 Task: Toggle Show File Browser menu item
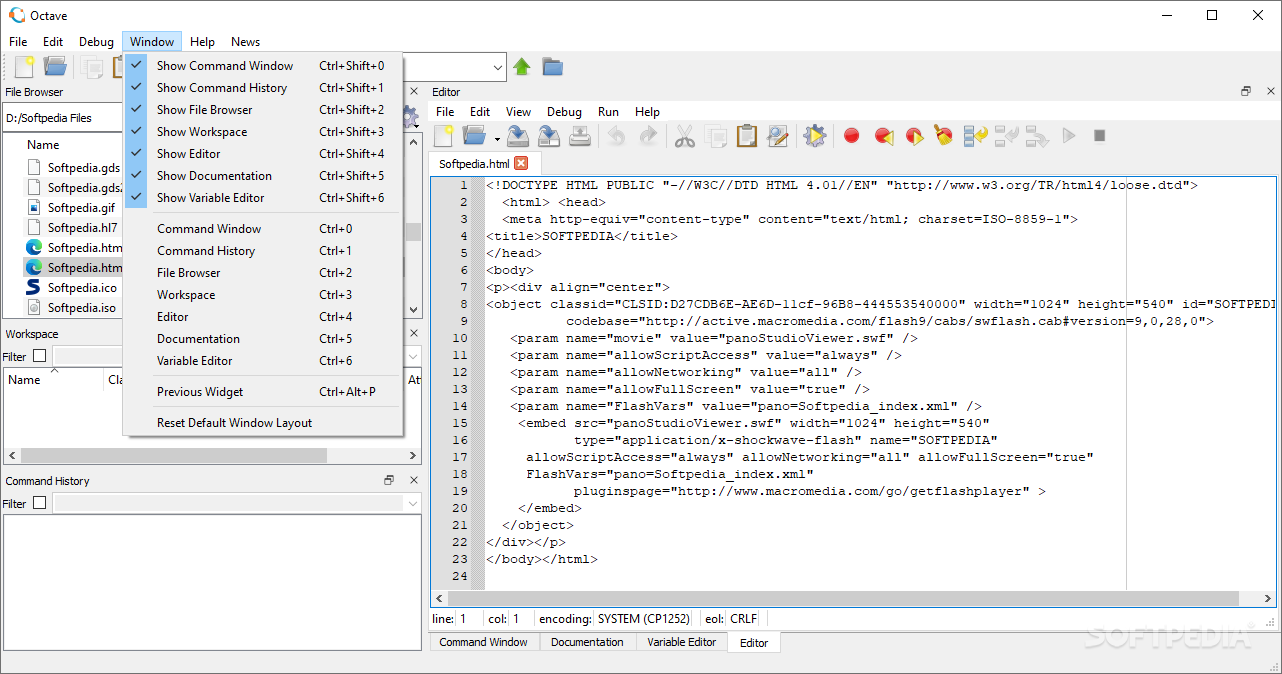click(x=263, y=110)
